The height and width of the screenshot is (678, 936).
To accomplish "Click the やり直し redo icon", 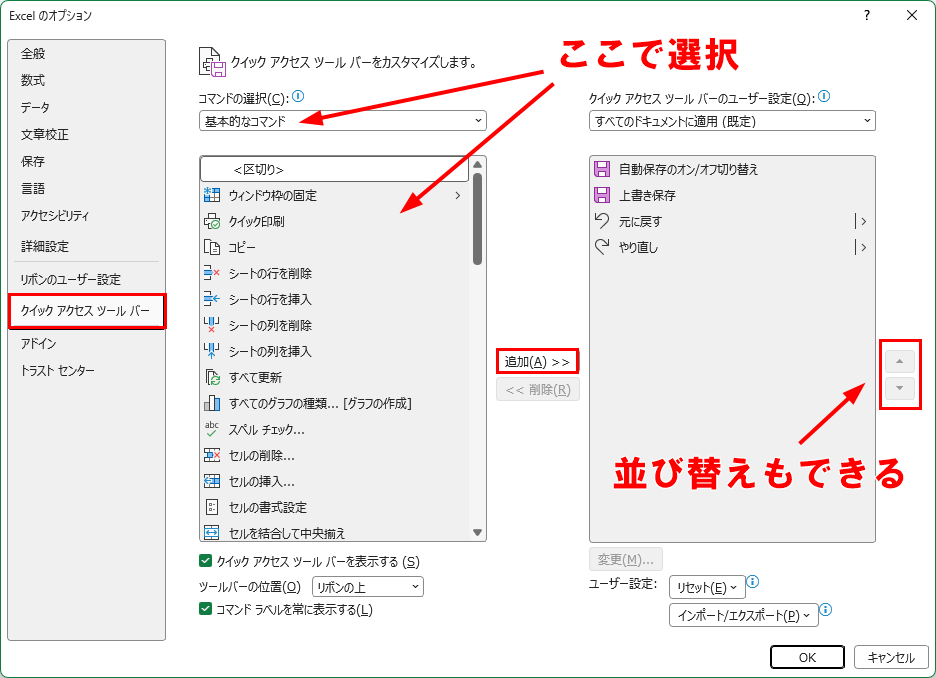I will point(602,246).
